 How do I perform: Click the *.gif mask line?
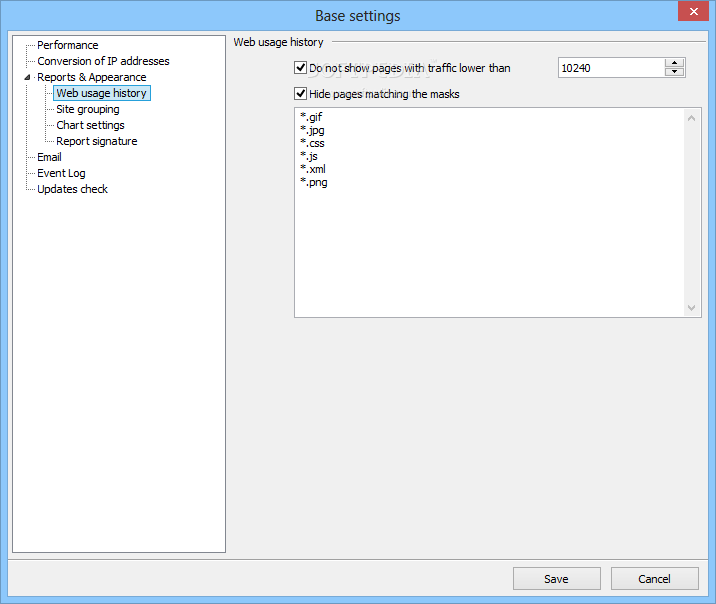tap(311, 117)
